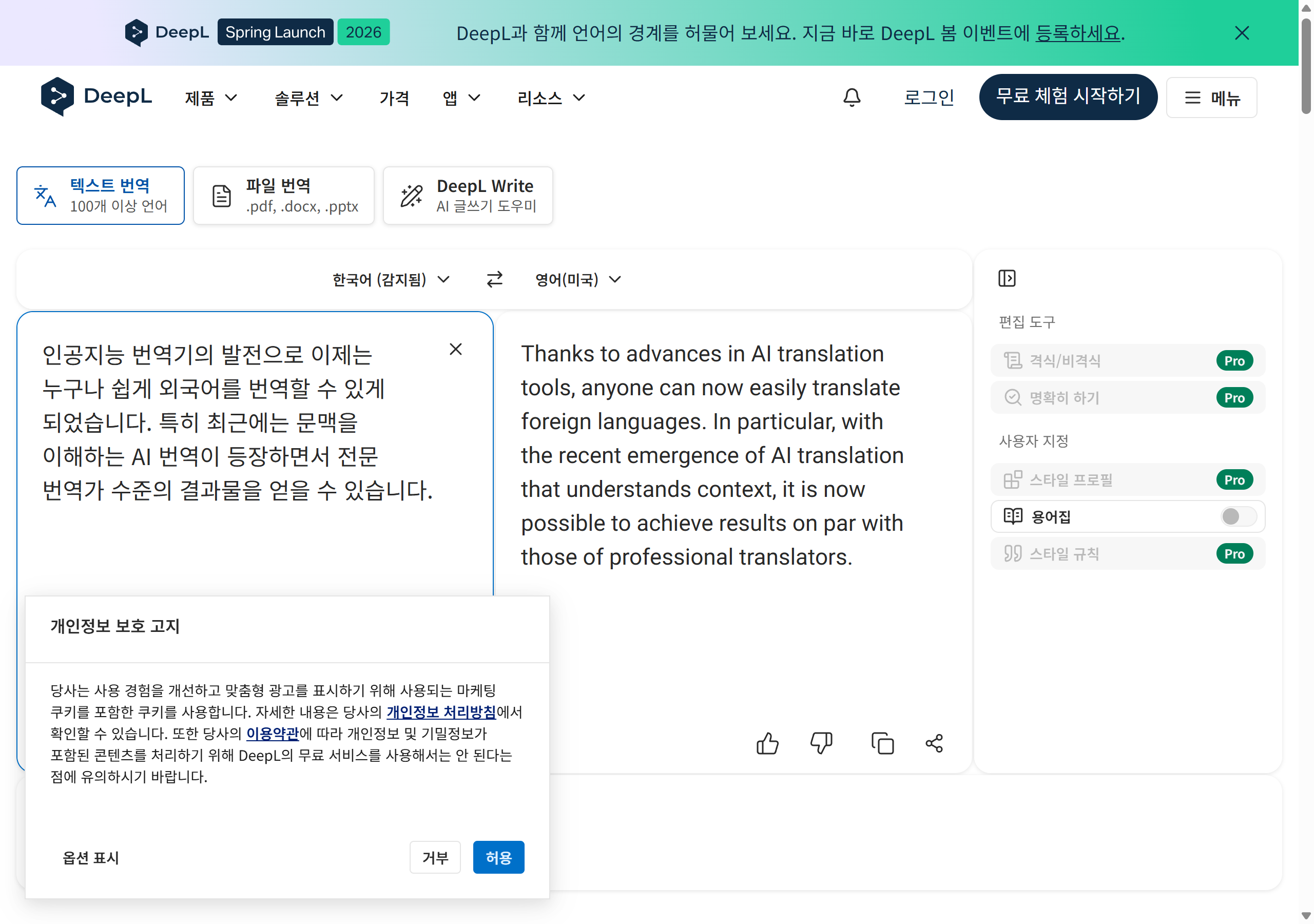This screenshot has height=924, width=1314.
Task: Select the DeepL Write tab
Action: coord(468,195)
